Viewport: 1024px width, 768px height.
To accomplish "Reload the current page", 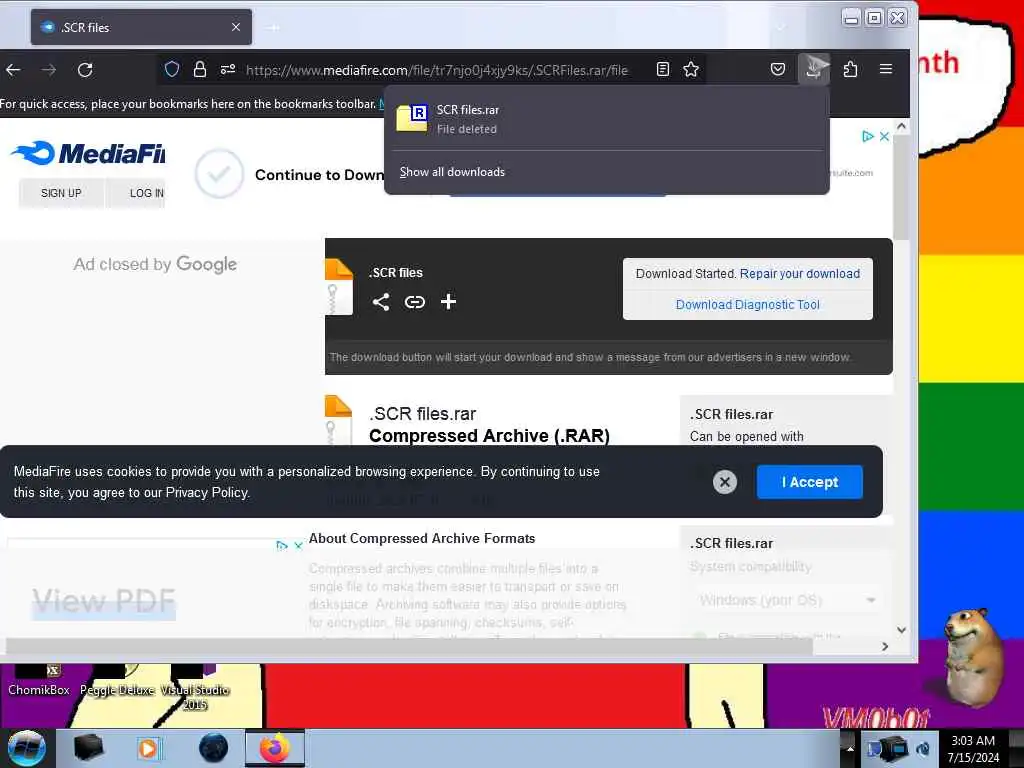I will tap(85, 69).
